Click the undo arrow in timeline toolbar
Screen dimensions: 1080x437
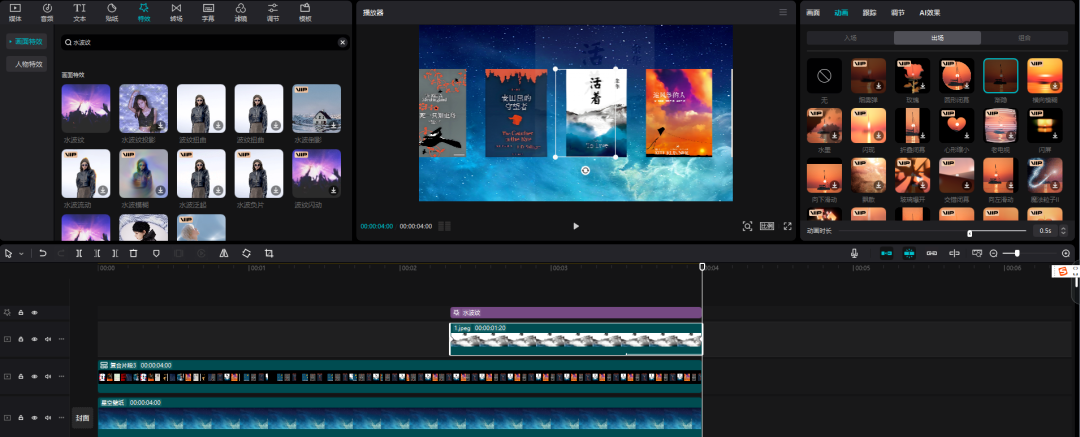(x=43, y=254)
